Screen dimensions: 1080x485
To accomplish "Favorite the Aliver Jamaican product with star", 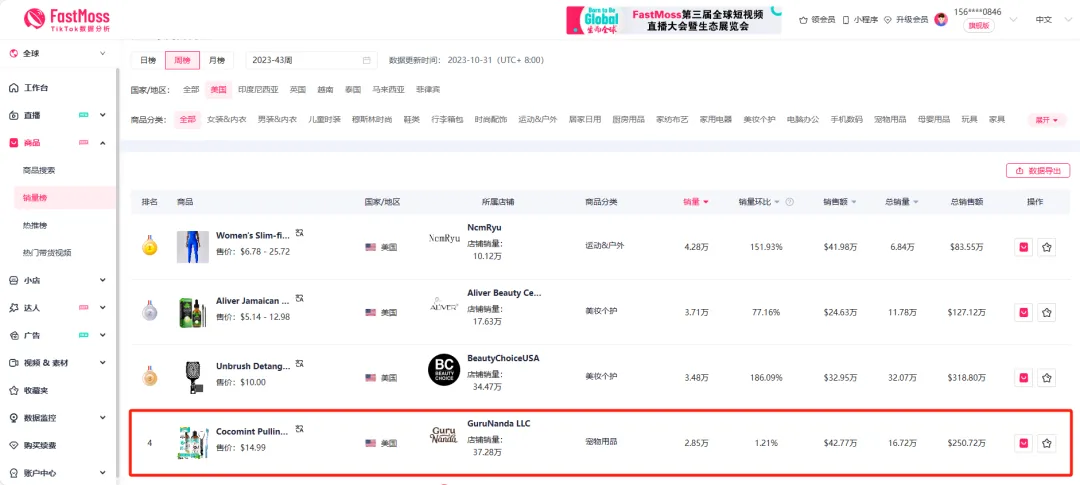I will click(x=1047, y=313).
